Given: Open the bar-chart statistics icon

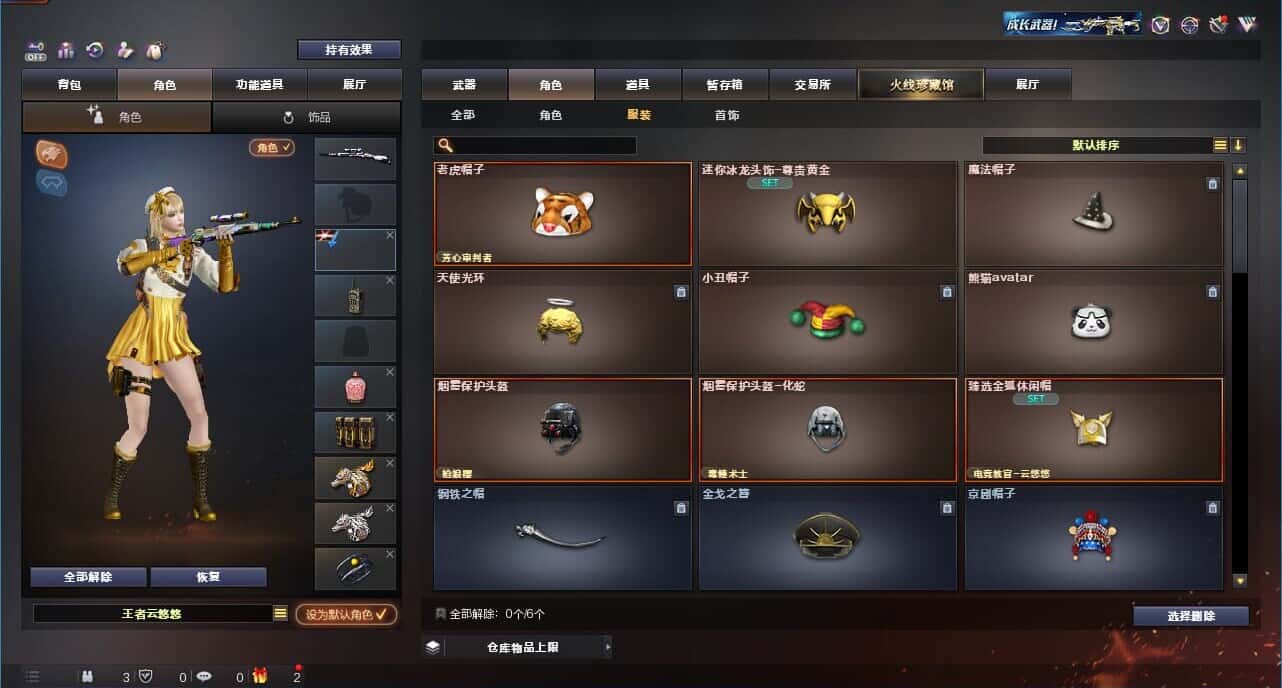Looking at the screenshot, I should 66,50.
